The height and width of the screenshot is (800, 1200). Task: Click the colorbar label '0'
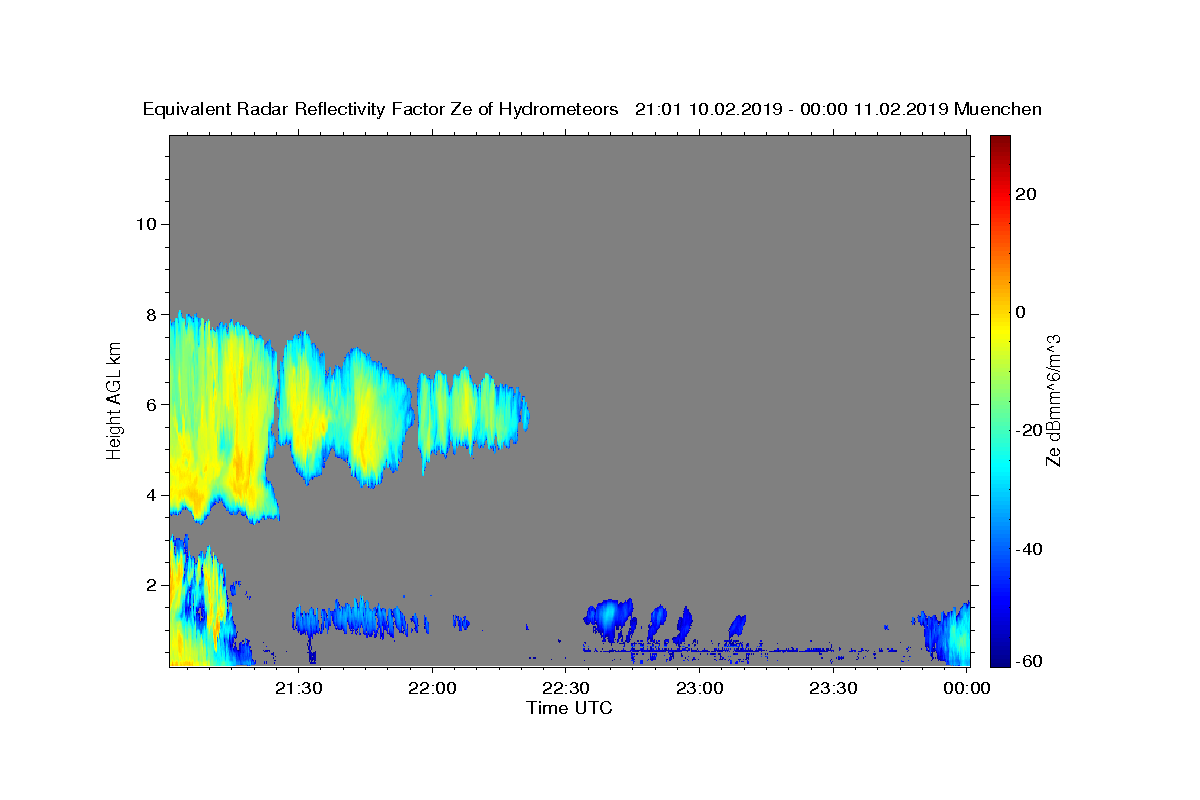click(x=1020, y=312)
